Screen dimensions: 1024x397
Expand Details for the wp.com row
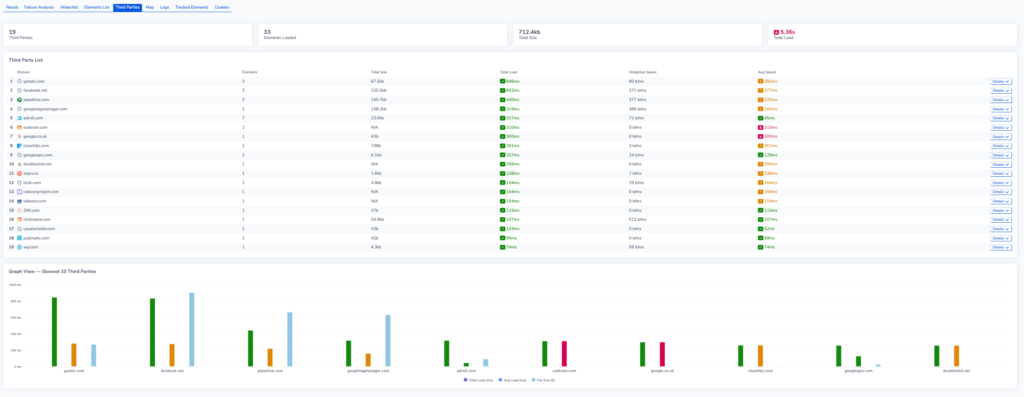[1000, 247]
